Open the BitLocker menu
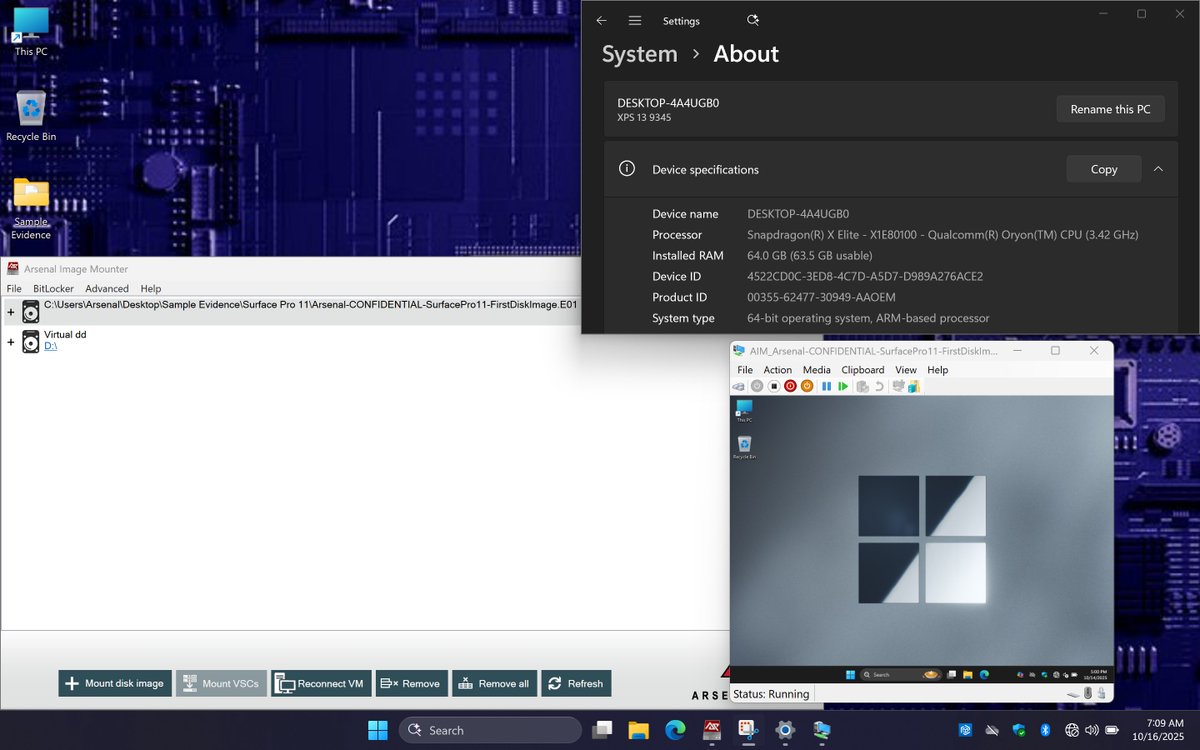This screenshot has width=1200, height=750. tap(53, 289)
